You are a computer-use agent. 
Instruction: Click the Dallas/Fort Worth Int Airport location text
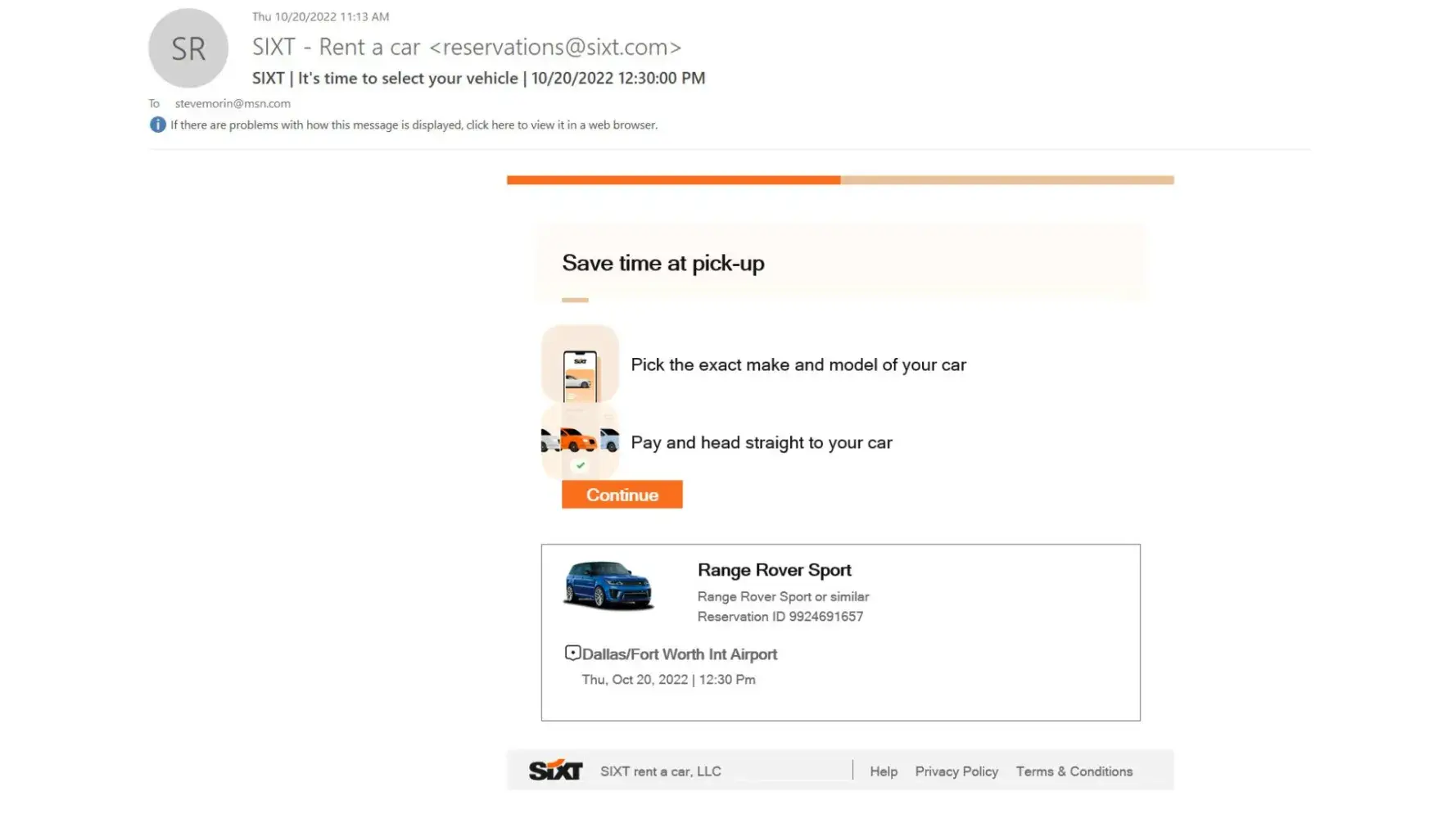coord(679,654)
